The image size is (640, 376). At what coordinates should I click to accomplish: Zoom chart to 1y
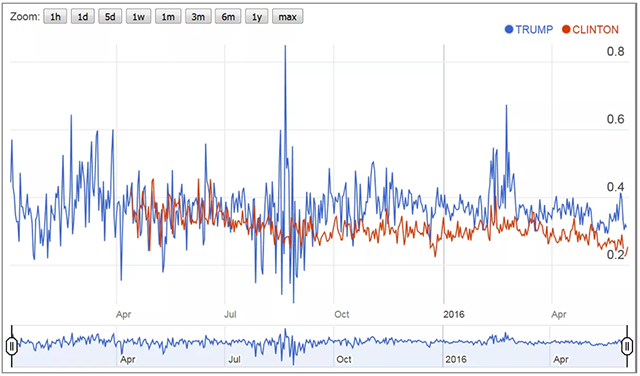[x=257, y=17]
